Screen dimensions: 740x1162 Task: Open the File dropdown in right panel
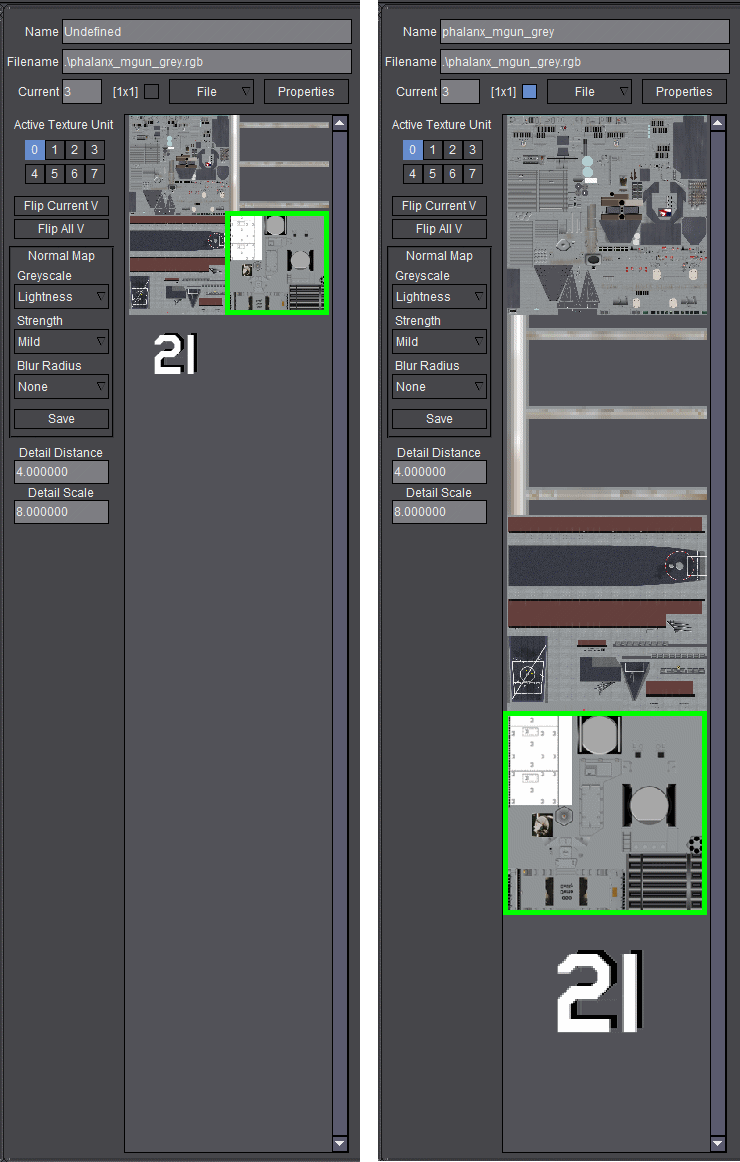590,92
